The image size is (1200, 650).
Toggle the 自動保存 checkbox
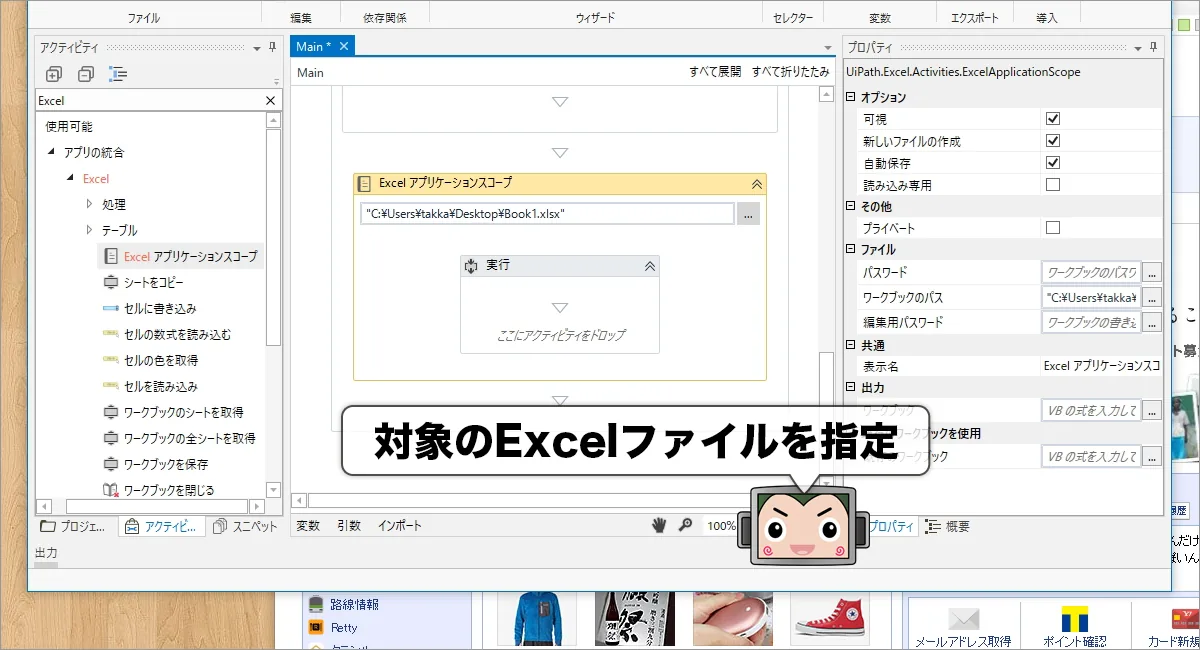(x=1053, y=163)
